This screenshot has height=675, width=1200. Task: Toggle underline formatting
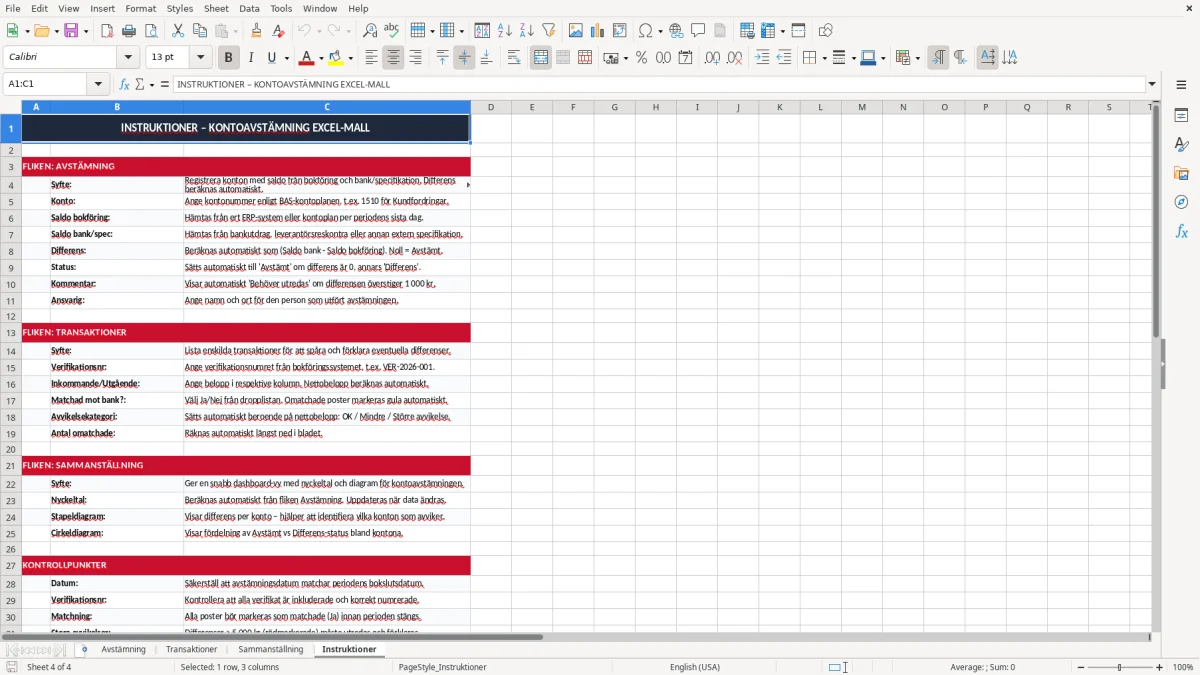click(x=272, y=58)
